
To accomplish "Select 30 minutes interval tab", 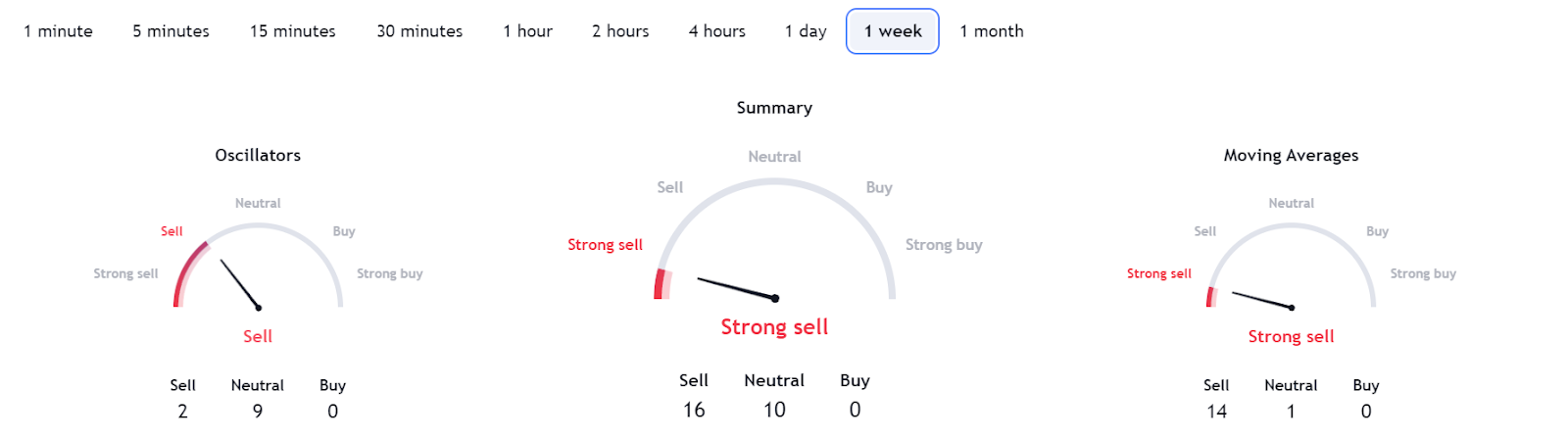I will 419,31.
